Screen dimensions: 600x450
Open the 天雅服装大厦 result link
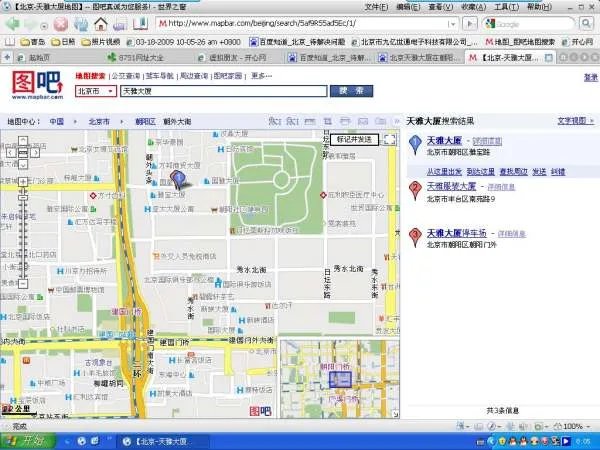coord(452,186)
